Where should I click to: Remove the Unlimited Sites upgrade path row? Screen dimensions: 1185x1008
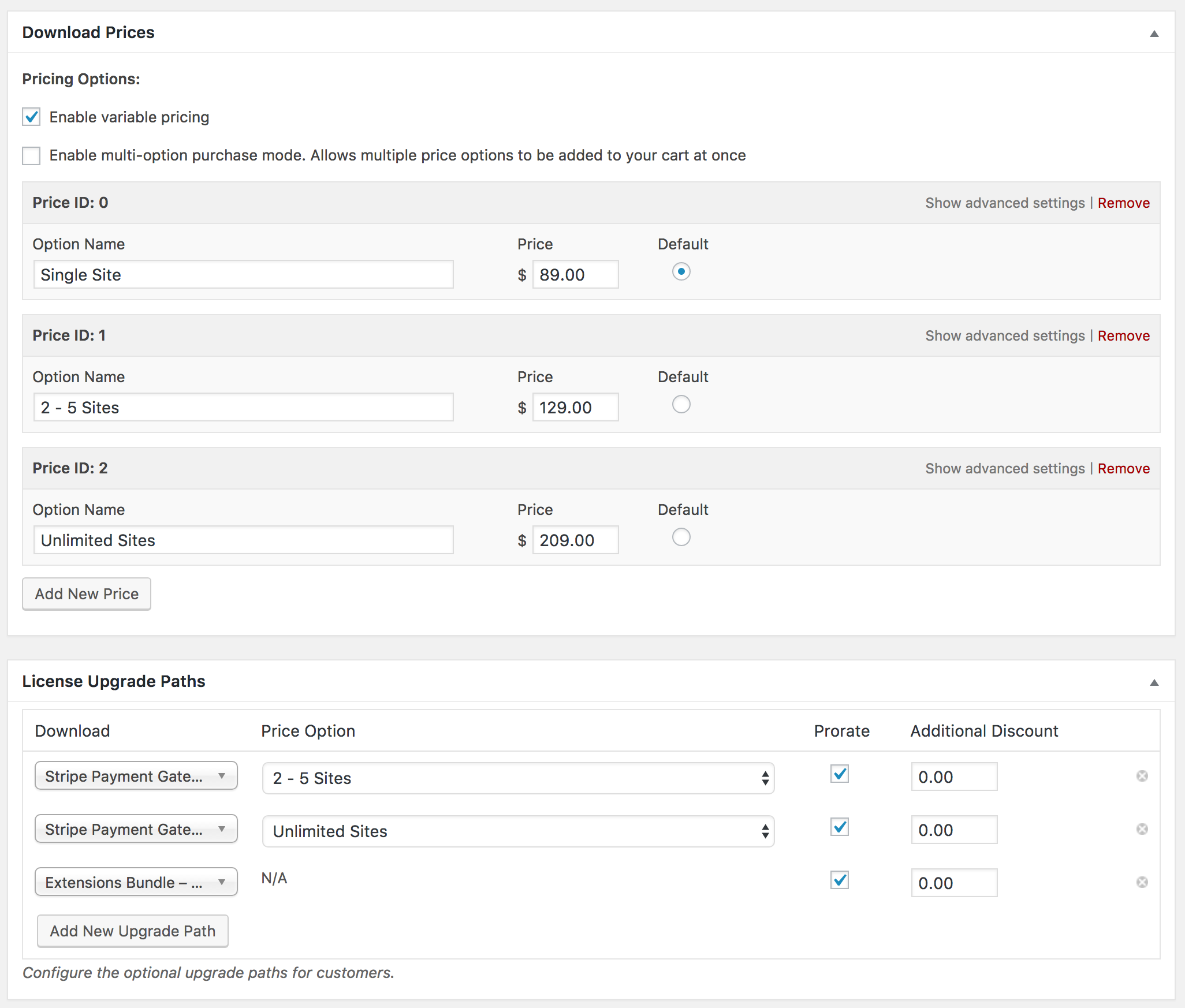point(1142,829)
